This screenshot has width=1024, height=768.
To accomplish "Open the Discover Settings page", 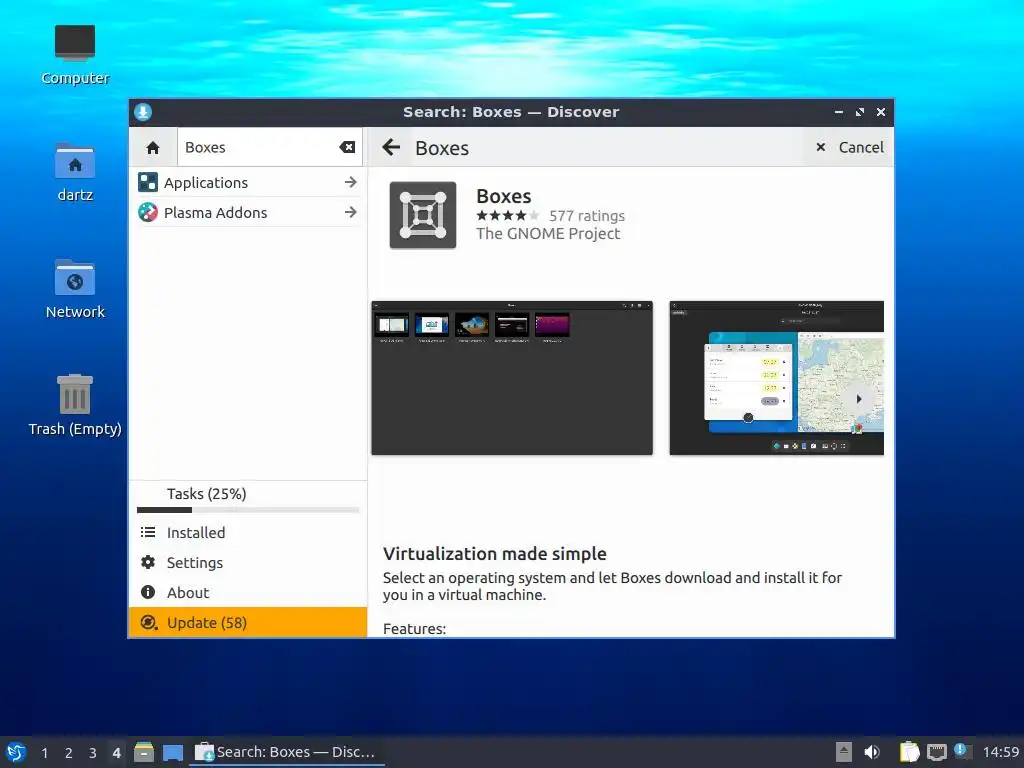I will point(248,562).
